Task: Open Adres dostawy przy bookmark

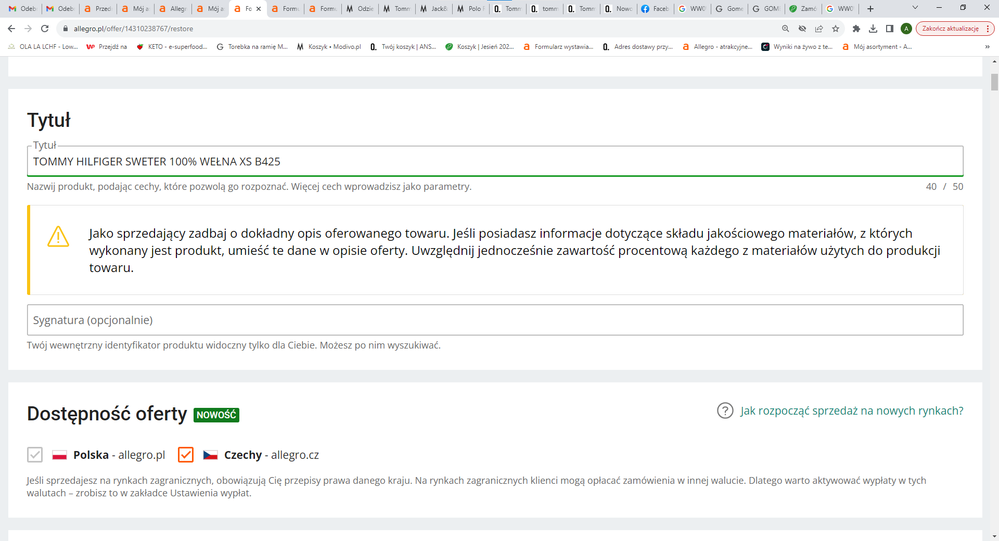Action: pos(638,47)
